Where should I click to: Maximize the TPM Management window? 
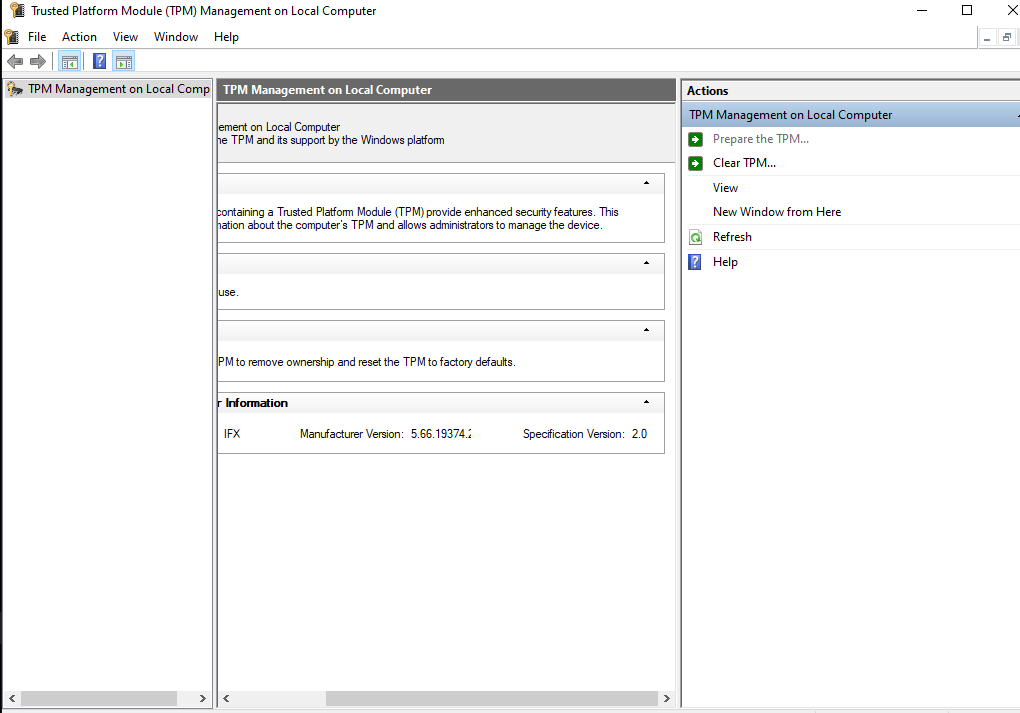(967, 10)
